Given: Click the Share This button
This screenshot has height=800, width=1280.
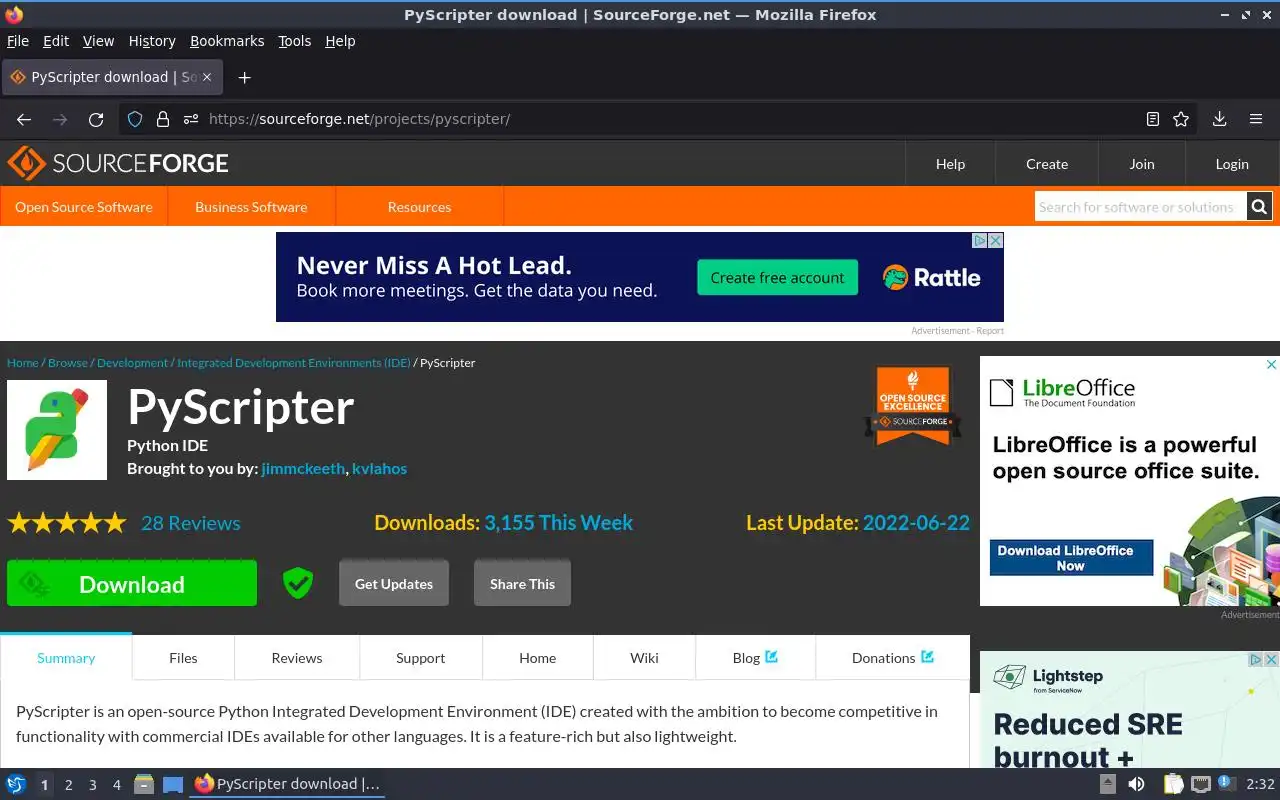Looking at the screenshot, I should point(522,584).
